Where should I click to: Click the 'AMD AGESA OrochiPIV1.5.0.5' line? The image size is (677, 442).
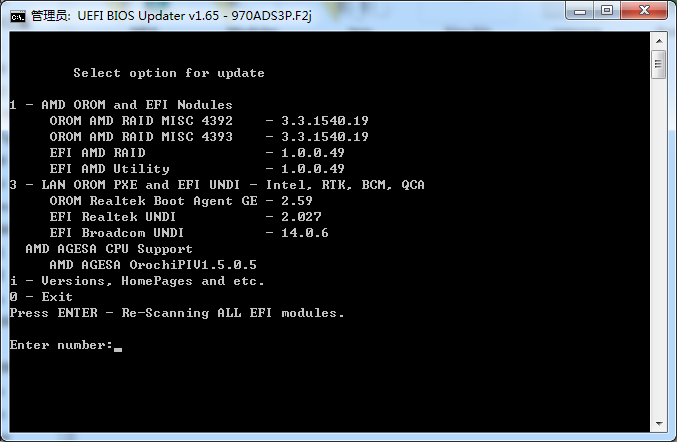(153, 265)
